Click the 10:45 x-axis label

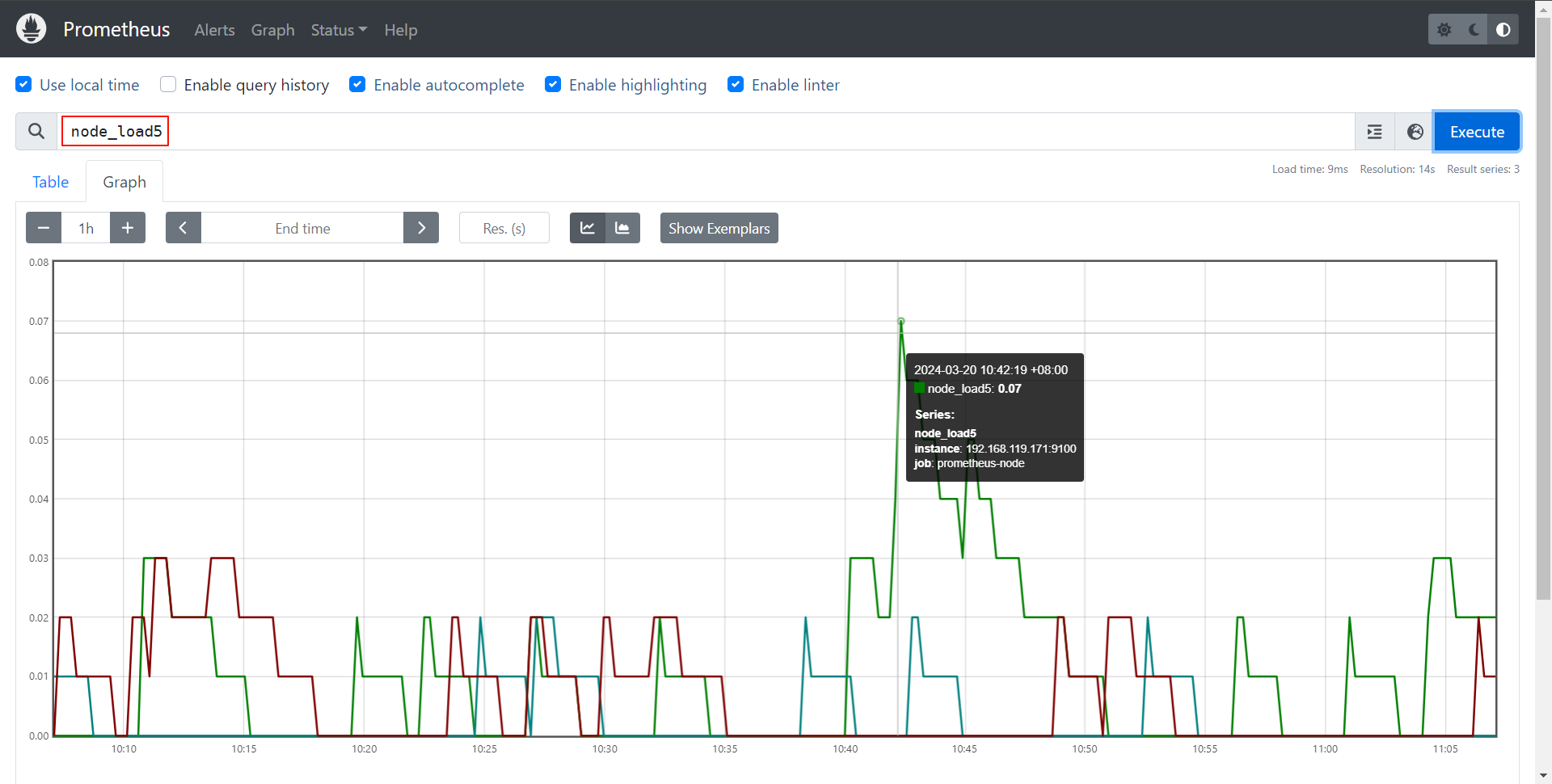click(x=964, y=749)
